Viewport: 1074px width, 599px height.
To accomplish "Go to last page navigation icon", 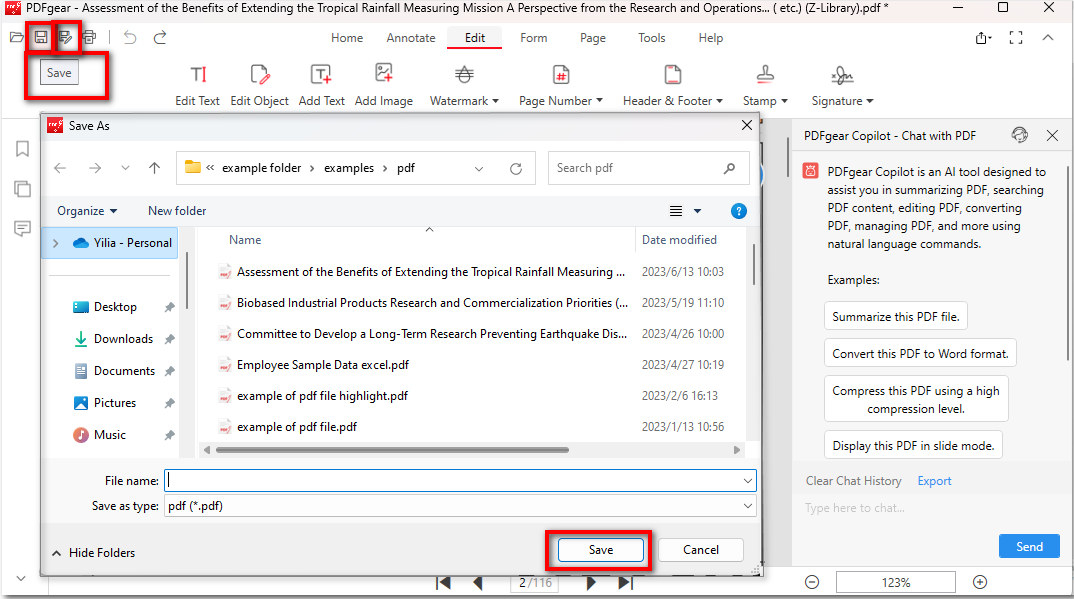I will coord(625,582).
